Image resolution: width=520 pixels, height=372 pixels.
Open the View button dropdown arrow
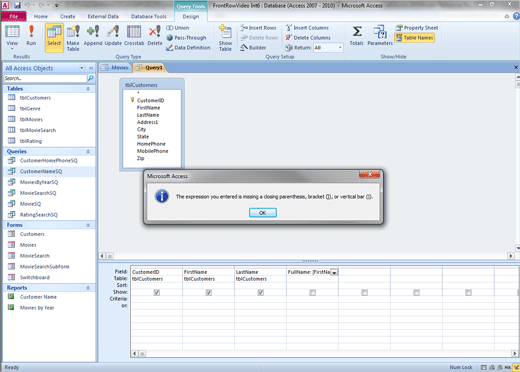pos(12,49)
